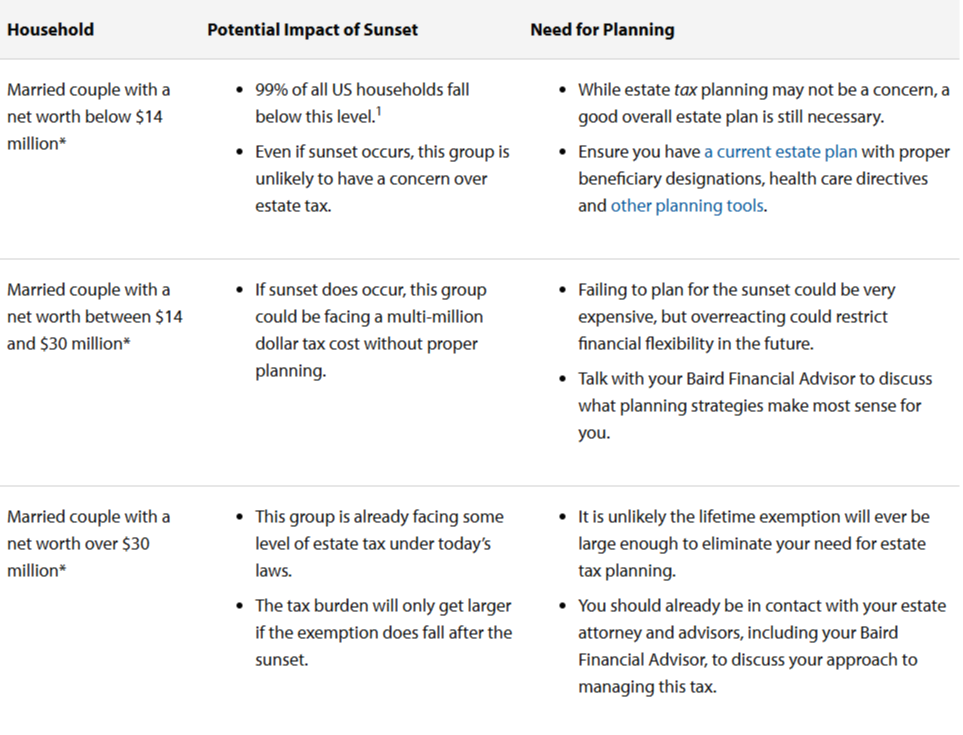
Task: Click the '99% of all US households' bullet
Action: coord(362,102)
